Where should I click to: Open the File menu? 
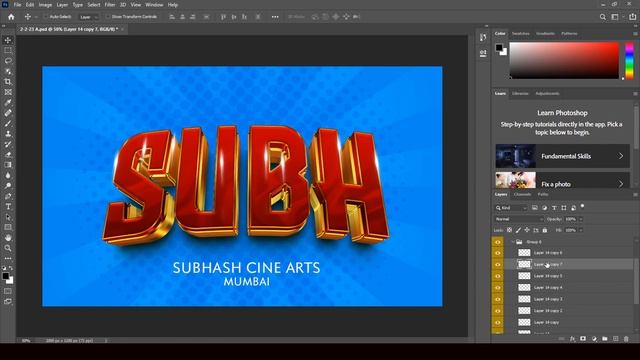(x=17, y=5)
